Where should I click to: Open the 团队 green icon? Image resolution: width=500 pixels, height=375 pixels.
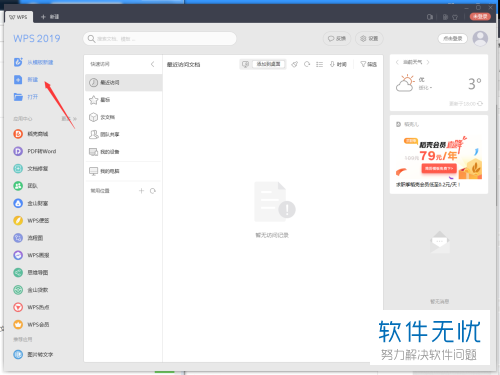[x=18, y=186]
